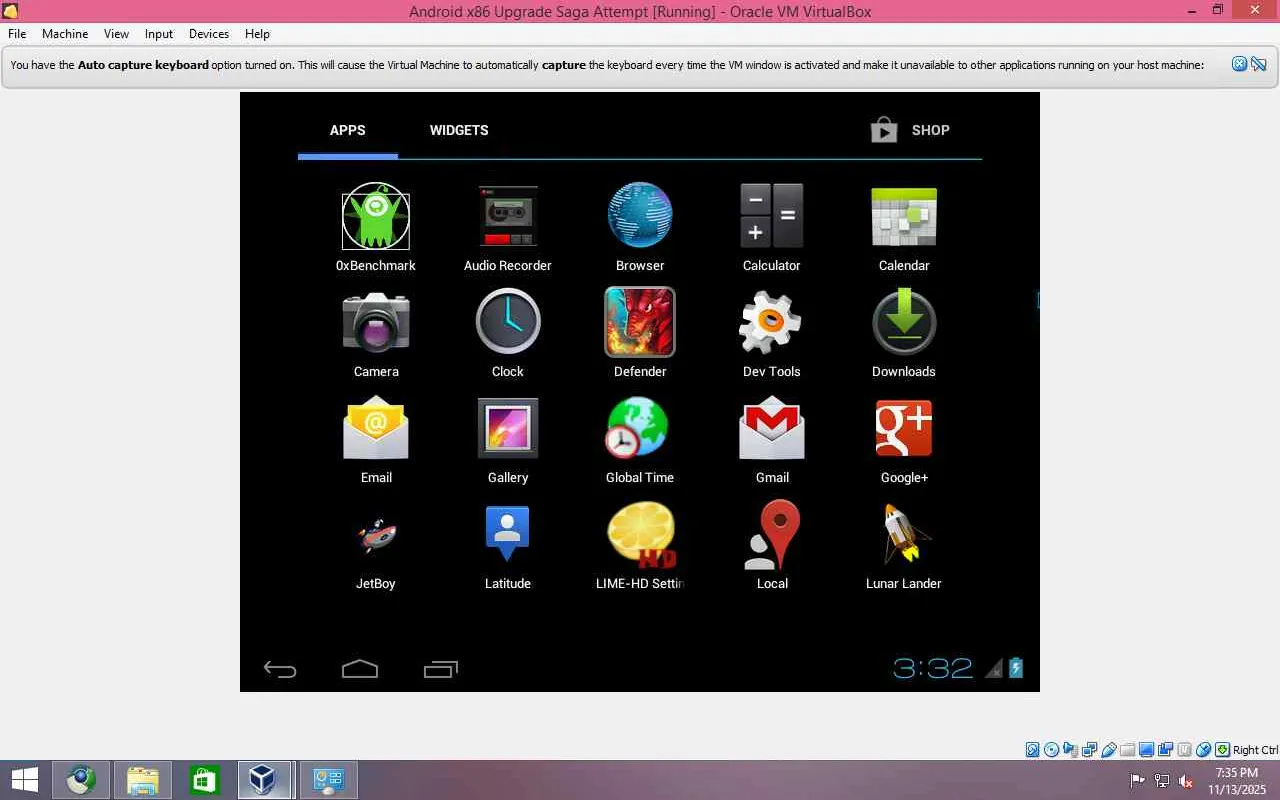
Task: Select the Apps tab
Action: 348,130
